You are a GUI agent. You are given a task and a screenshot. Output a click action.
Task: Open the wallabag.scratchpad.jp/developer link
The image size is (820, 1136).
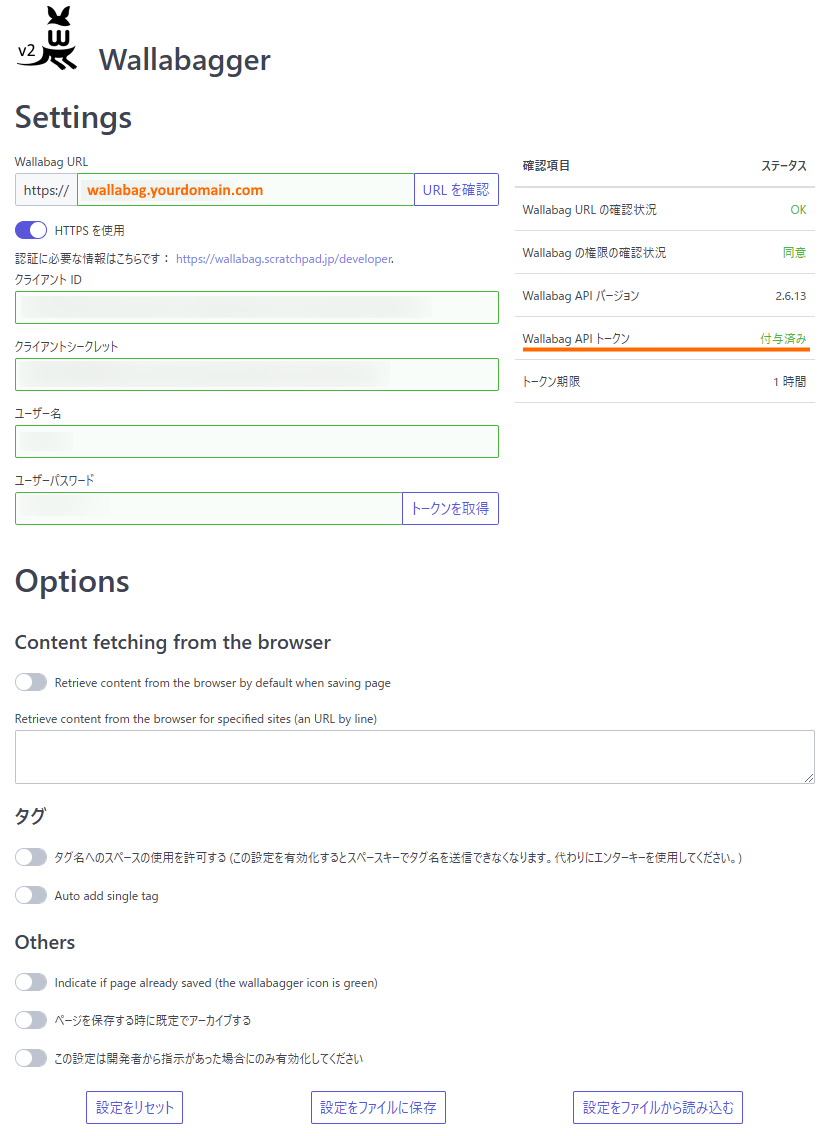point(284,259)
